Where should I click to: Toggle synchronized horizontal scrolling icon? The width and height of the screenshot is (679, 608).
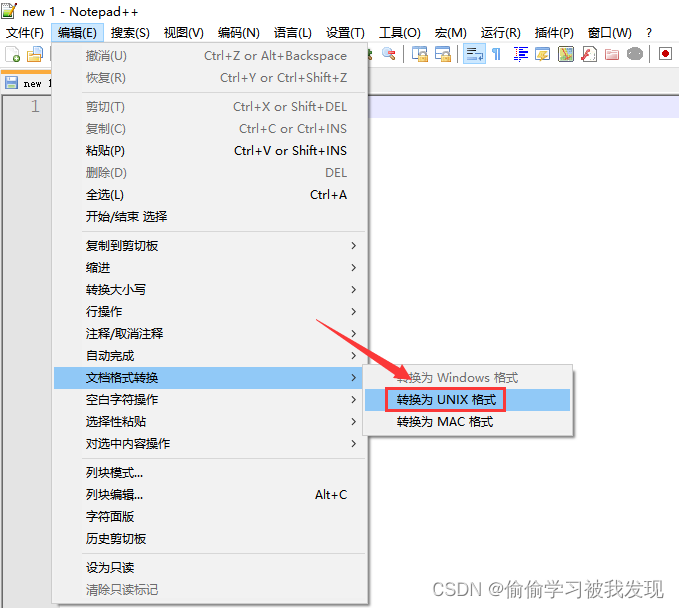pyautogui.click(x=443, y=54)
